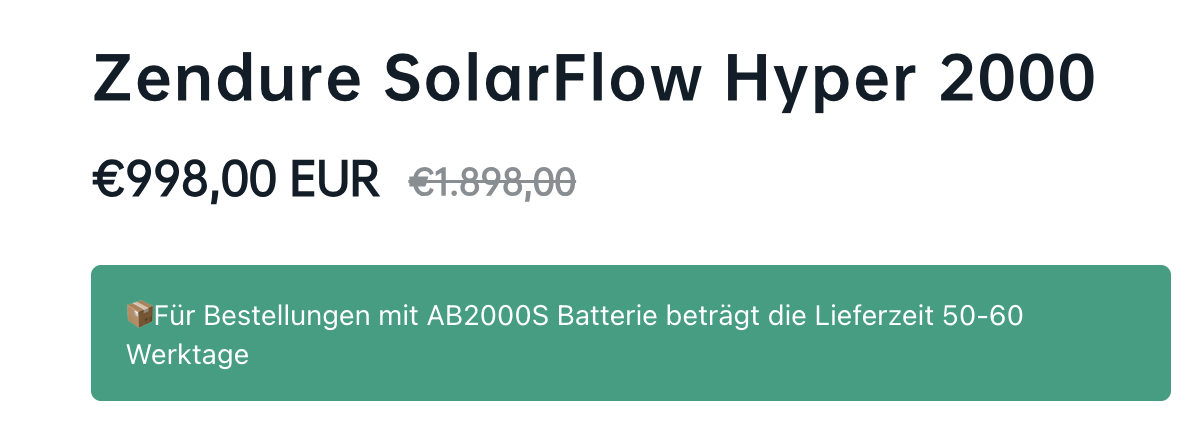Click the €998,00 sale price

coord(186,181)
